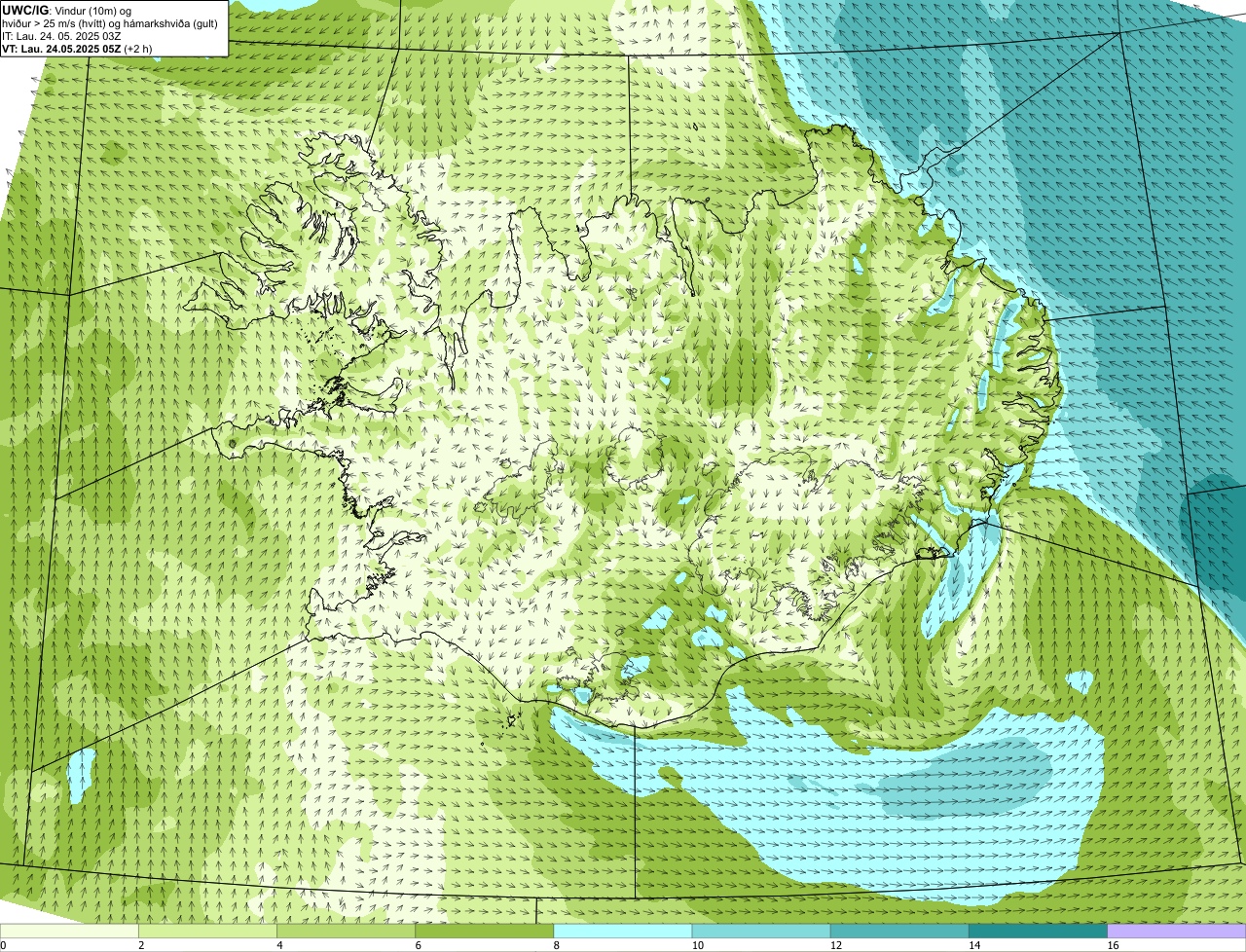Click the lavender 16+ legend swatch
The width and height of the screenshot is (1246, 952).
coord(1177,931)
